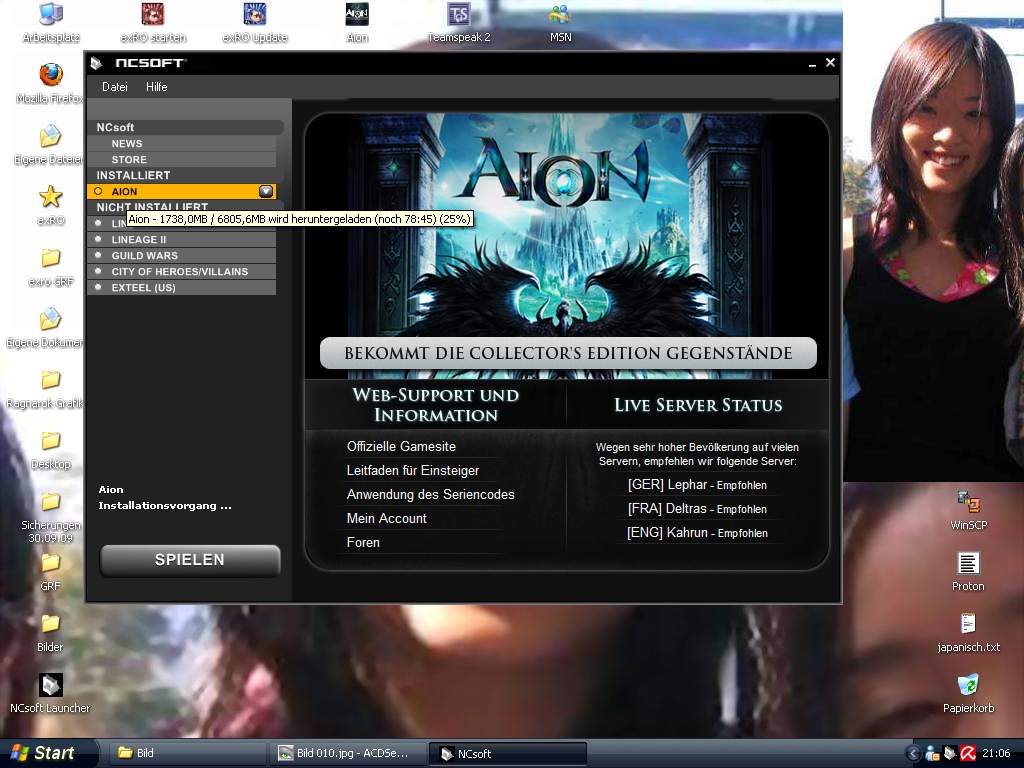Image resolution: width=1024 pixels, height=768 pixels.
Task: Close the NCsoft launcher window
Action: [x=830, y=63]
